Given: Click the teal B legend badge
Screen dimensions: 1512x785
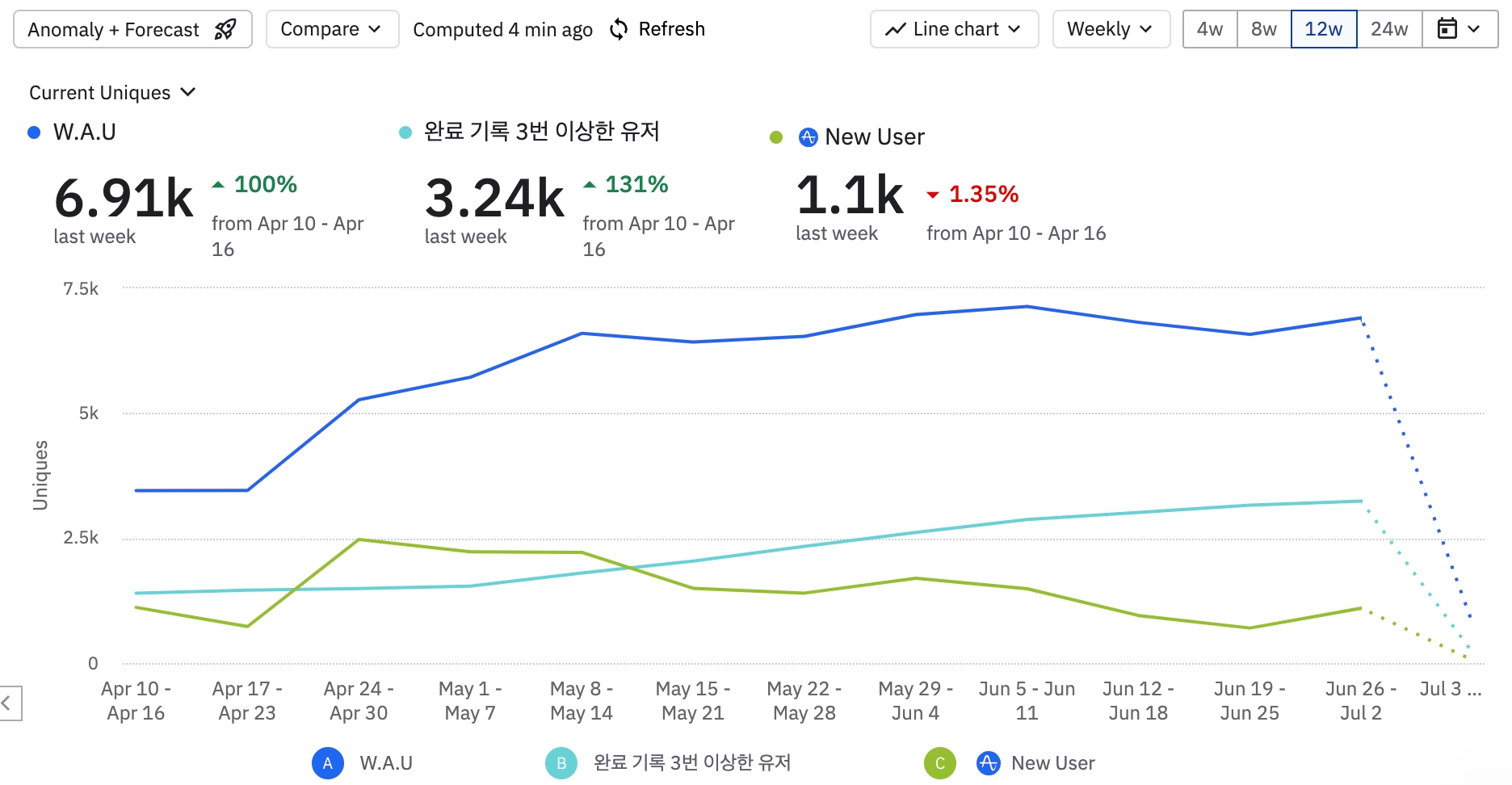Looking at the screenshot, I should [x=561, y=763].
